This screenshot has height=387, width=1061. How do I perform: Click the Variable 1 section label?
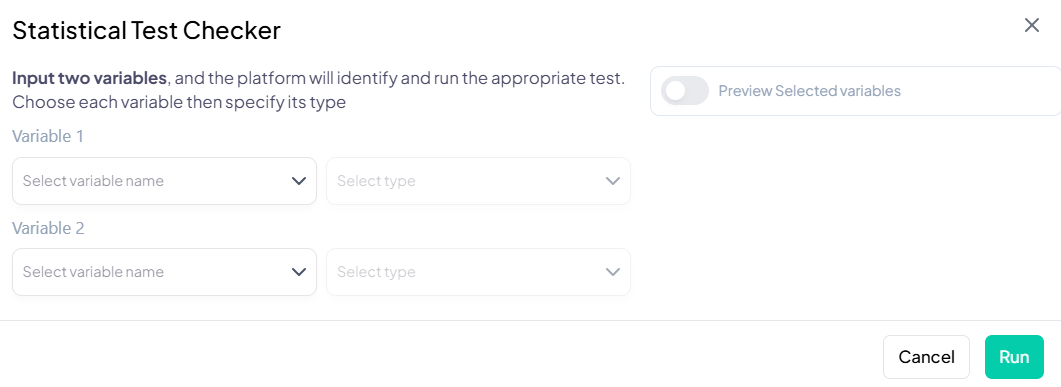tap(48, 136)
